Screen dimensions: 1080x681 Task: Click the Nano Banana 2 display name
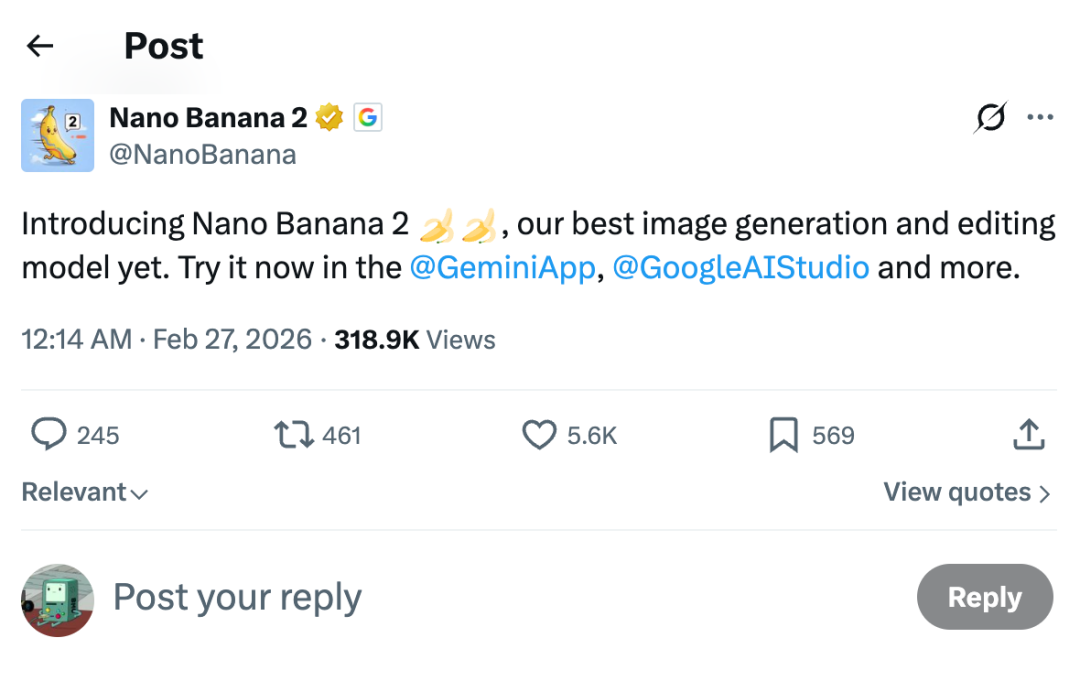tap(208, 118)
